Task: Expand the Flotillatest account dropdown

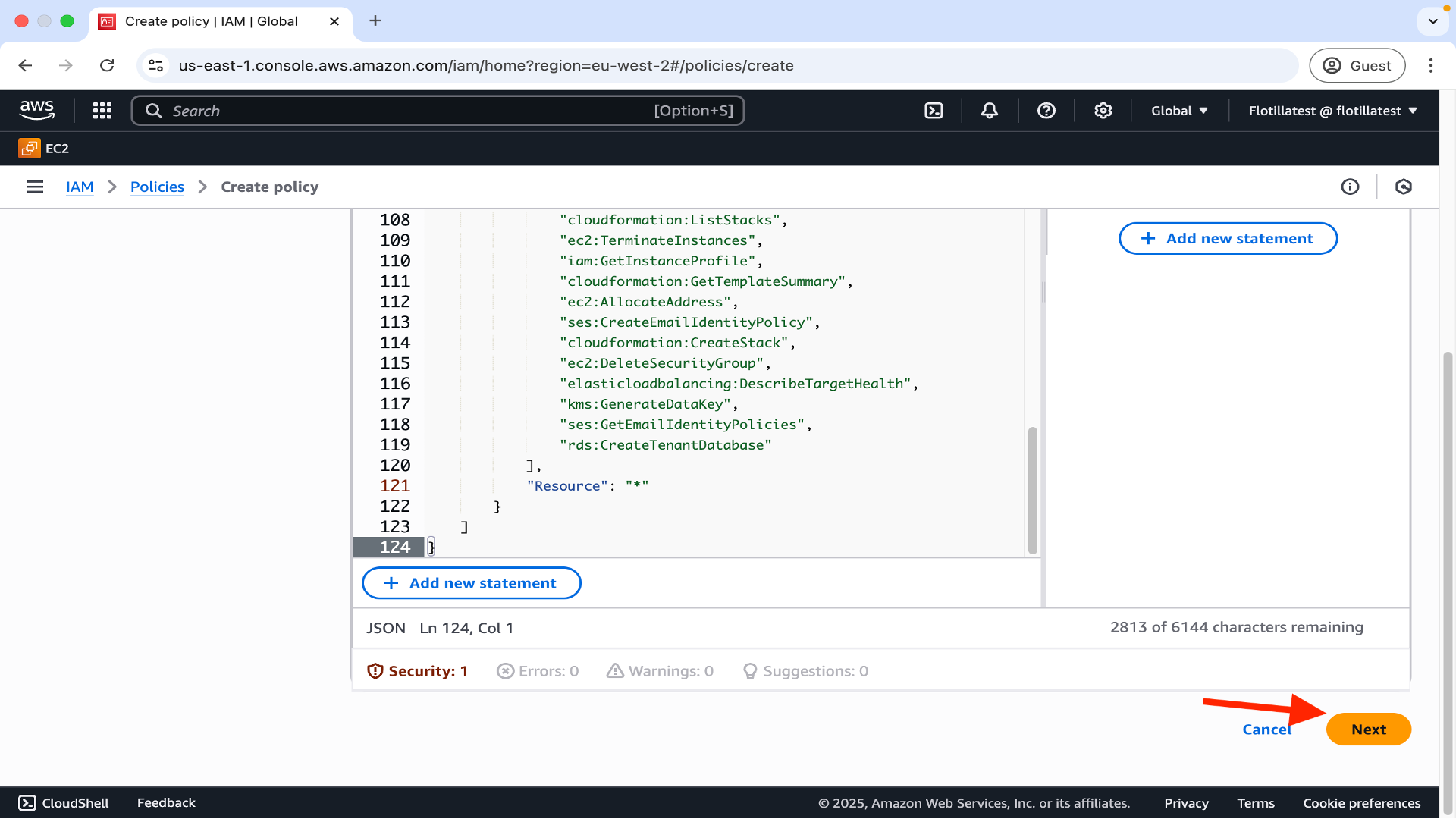Action: coord(1332,111)
